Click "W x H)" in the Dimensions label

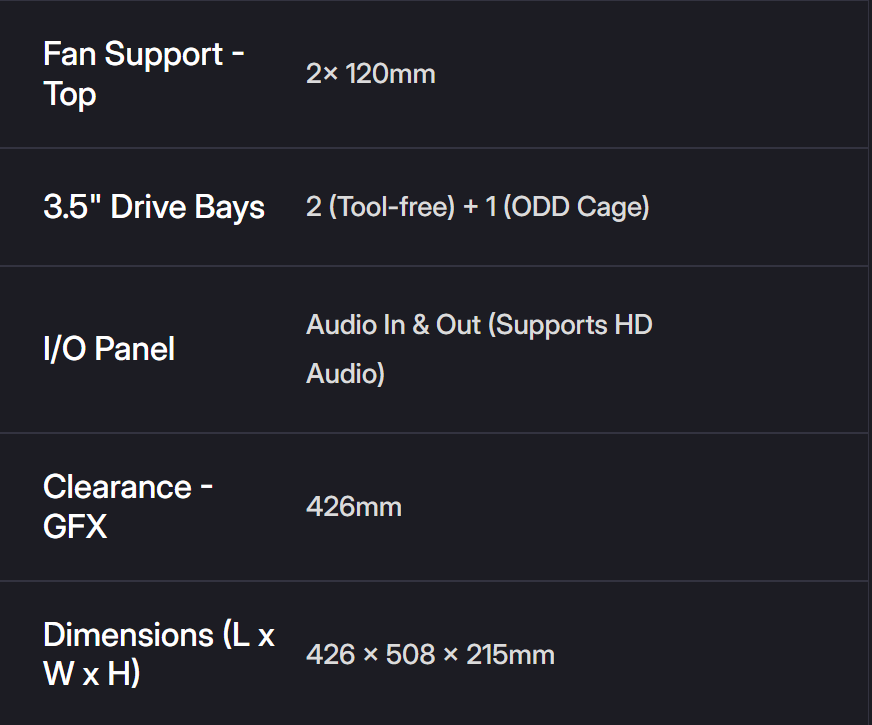coord(91,674)
